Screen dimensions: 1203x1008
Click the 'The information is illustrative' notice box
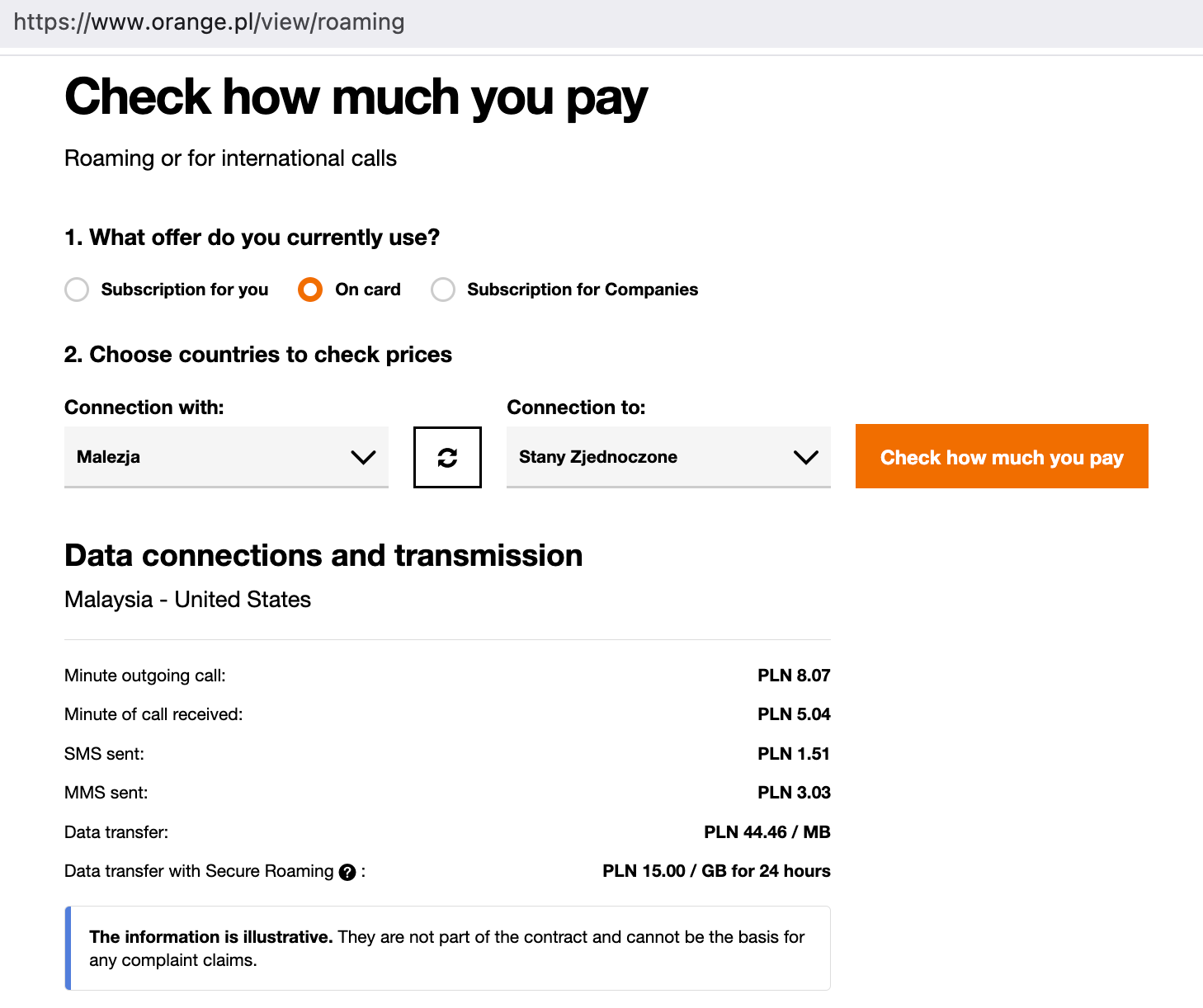click(447, 948)
